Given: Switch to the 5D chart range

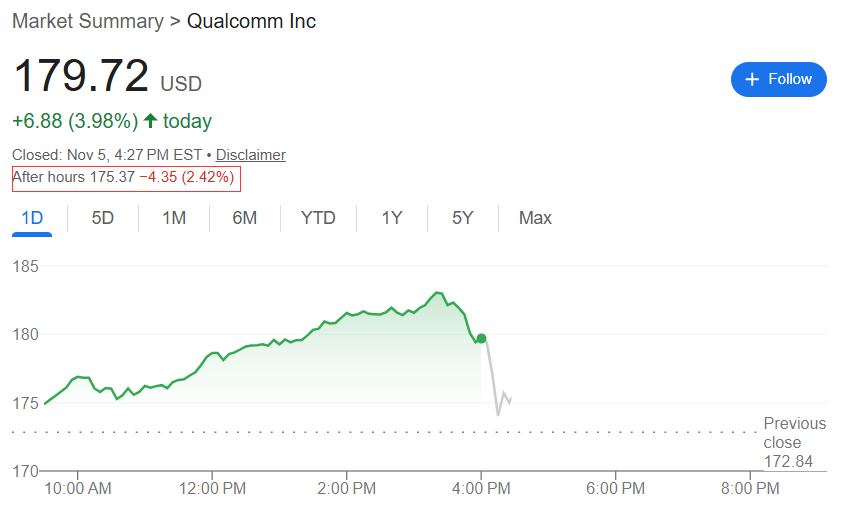Looking at the screenshot, I should click(x=103, y=218).
